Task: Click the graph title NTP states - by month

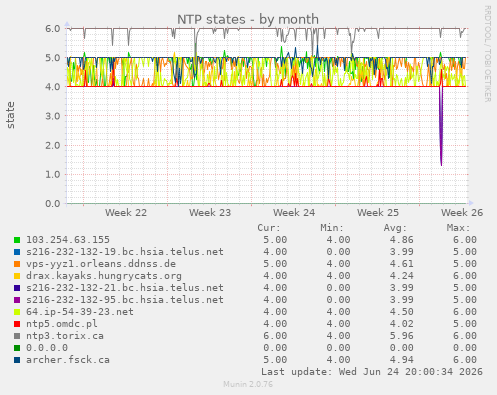Action: click(x=248, y=20)
